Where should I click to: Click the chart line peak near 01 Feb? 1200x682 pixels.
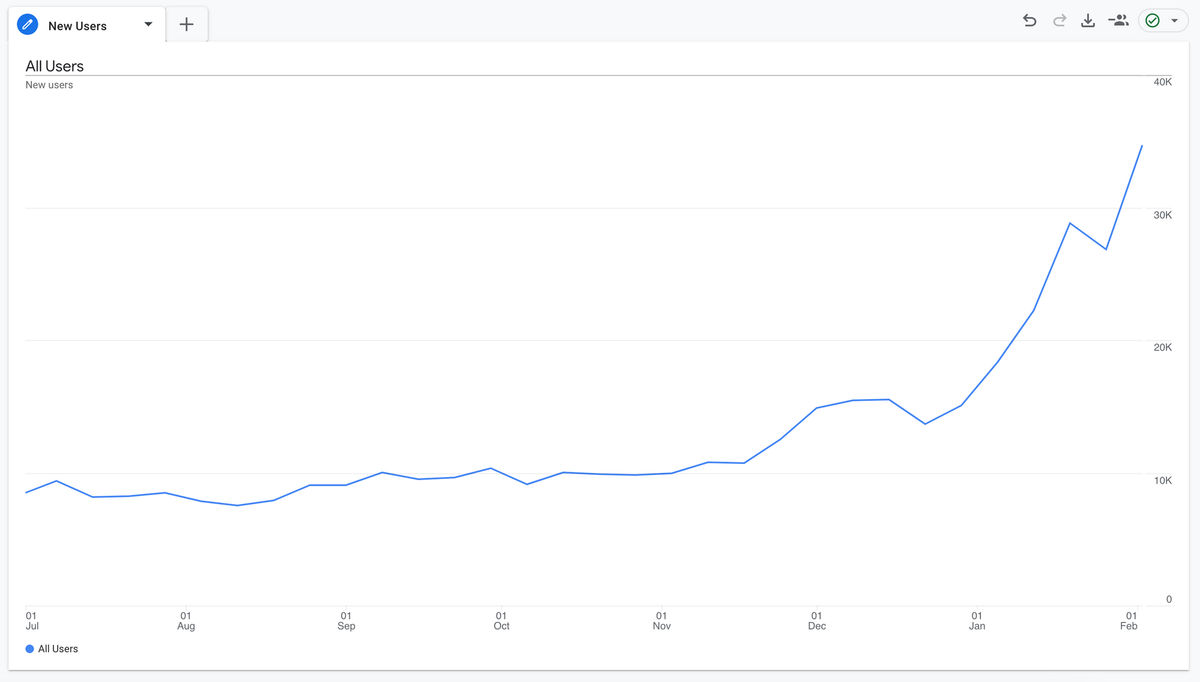click(1142, 146)
